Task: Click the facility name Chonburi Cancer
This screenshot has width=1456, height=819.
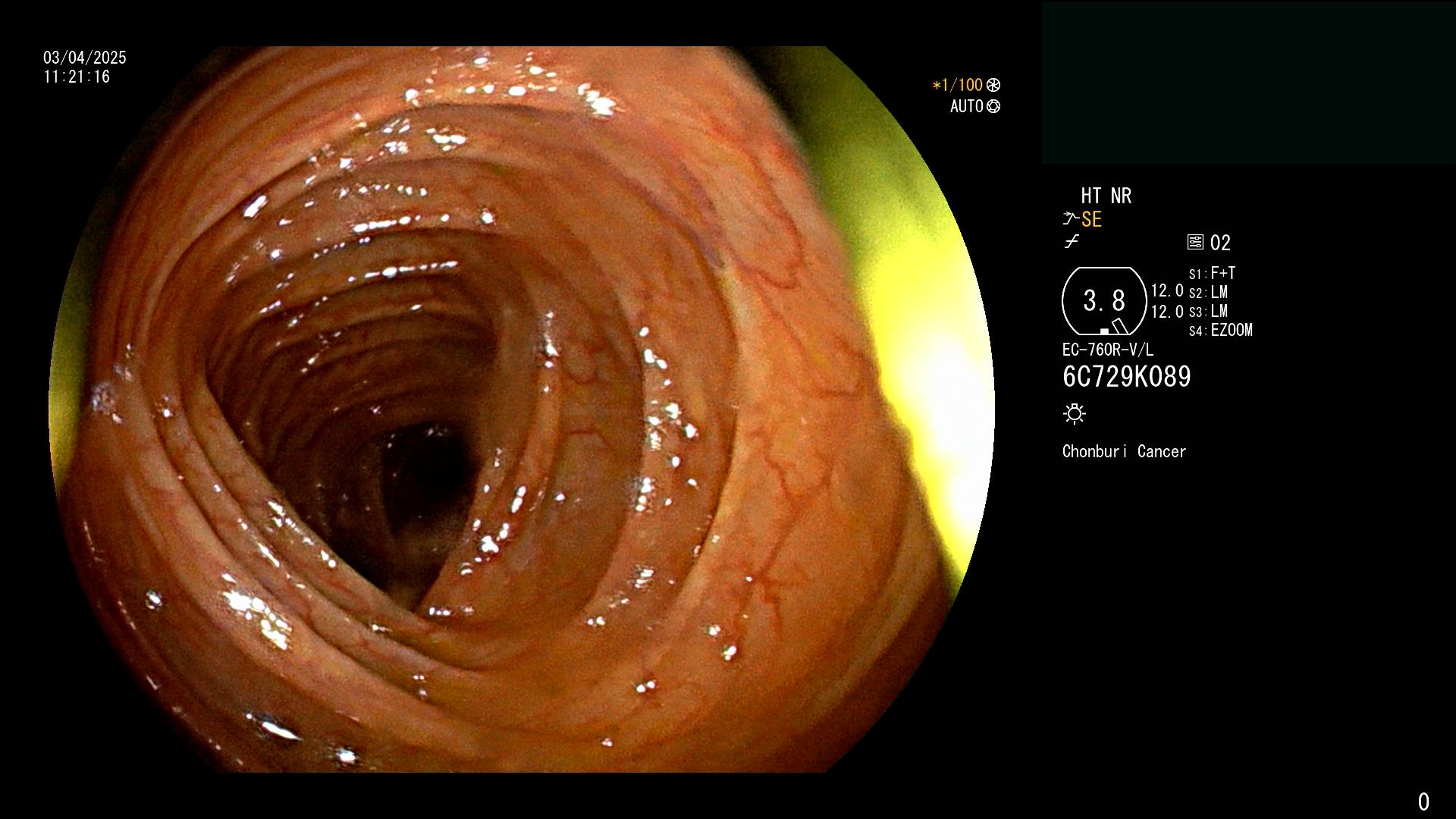Action: [x=1125, y=451]
